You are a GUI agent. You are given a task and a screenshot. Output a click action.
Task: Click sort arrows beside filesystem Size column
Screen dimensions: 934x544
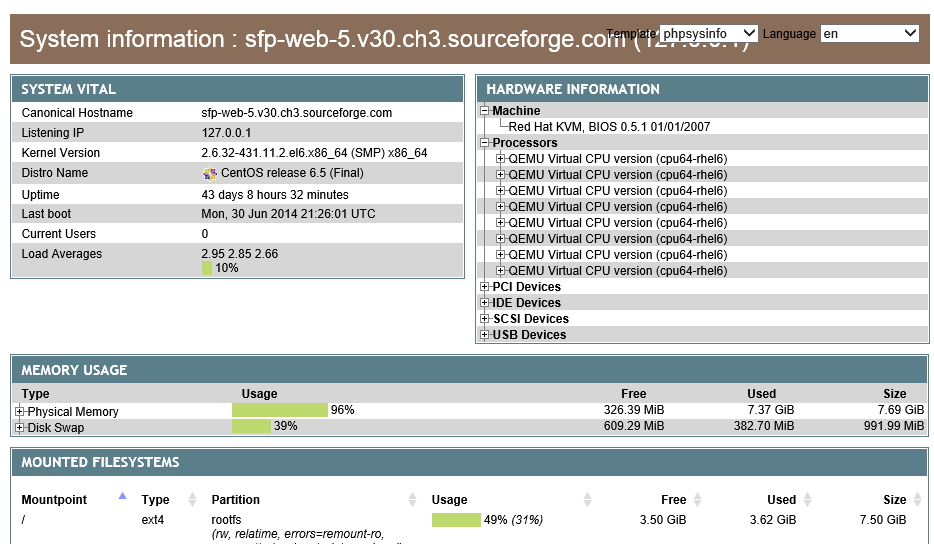coord(917,500)
